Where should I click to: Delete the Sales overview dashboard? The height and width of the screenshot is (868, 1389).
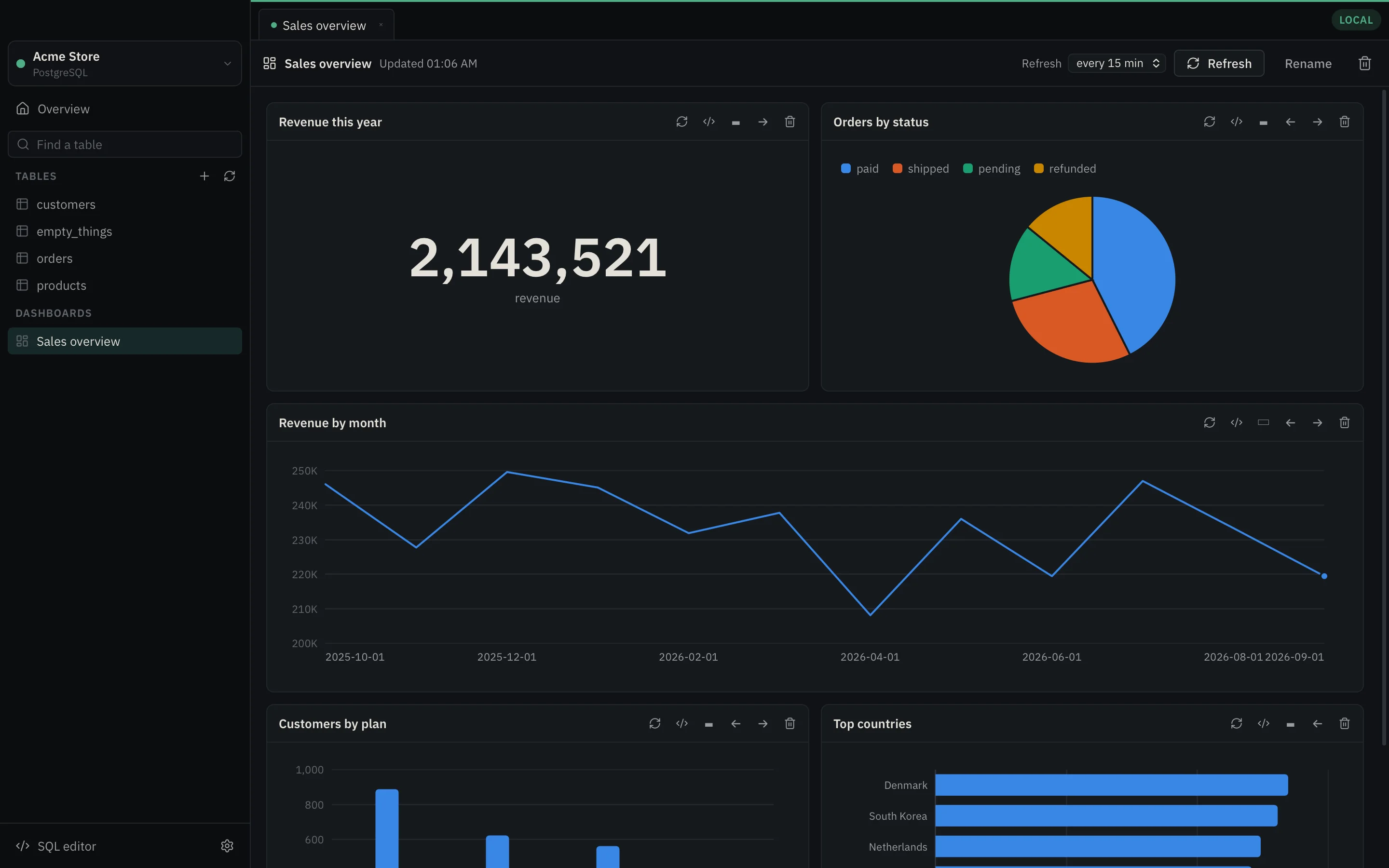pyautogui.click(x=1364, y=63)
